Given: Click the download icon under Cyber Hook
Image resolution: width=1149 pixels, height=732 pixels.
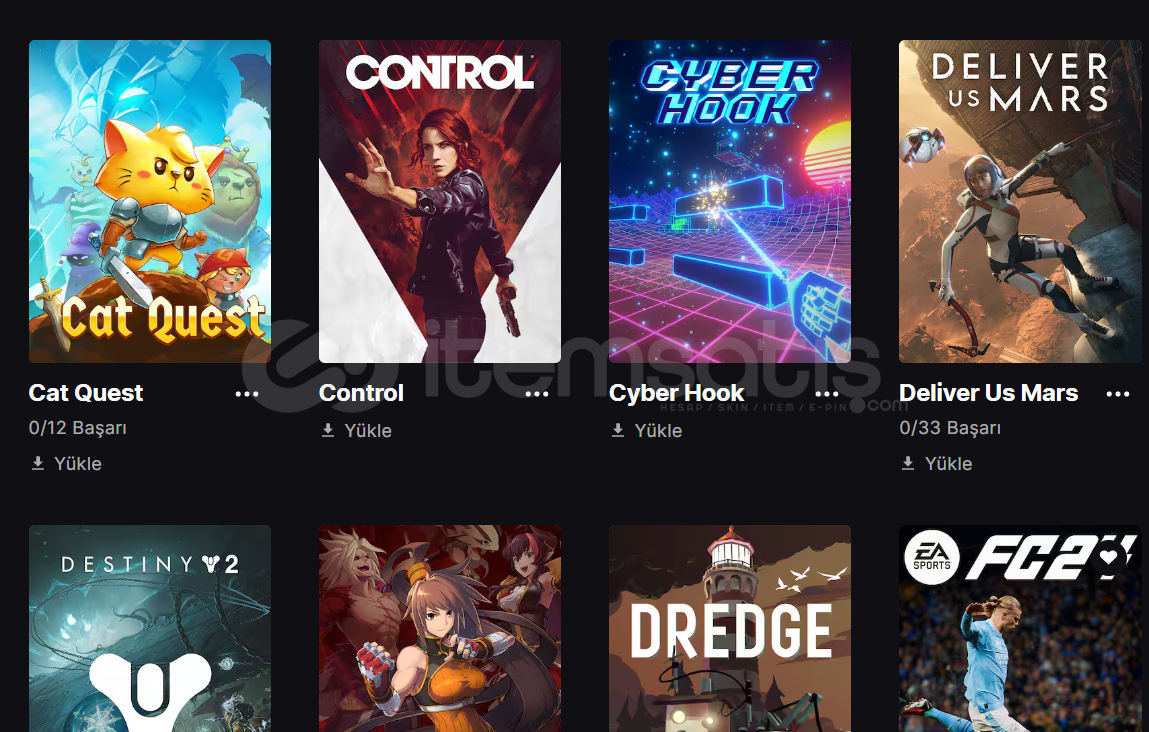Looking at the screenshot, I should point(618,430).
